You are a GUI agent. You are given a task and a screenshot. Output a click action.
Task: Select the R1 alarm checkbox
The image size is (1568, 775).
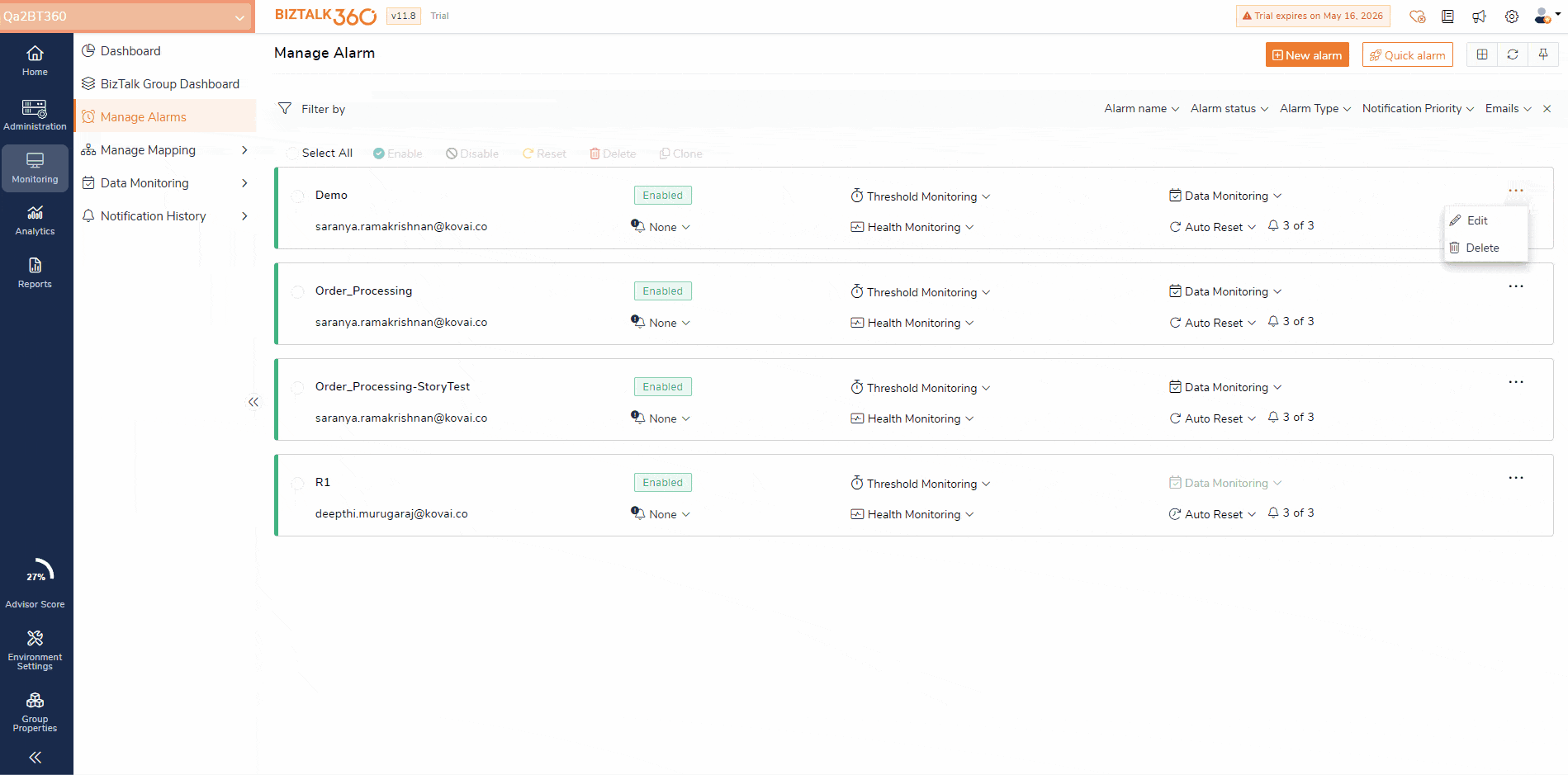[x=297, y=483]
